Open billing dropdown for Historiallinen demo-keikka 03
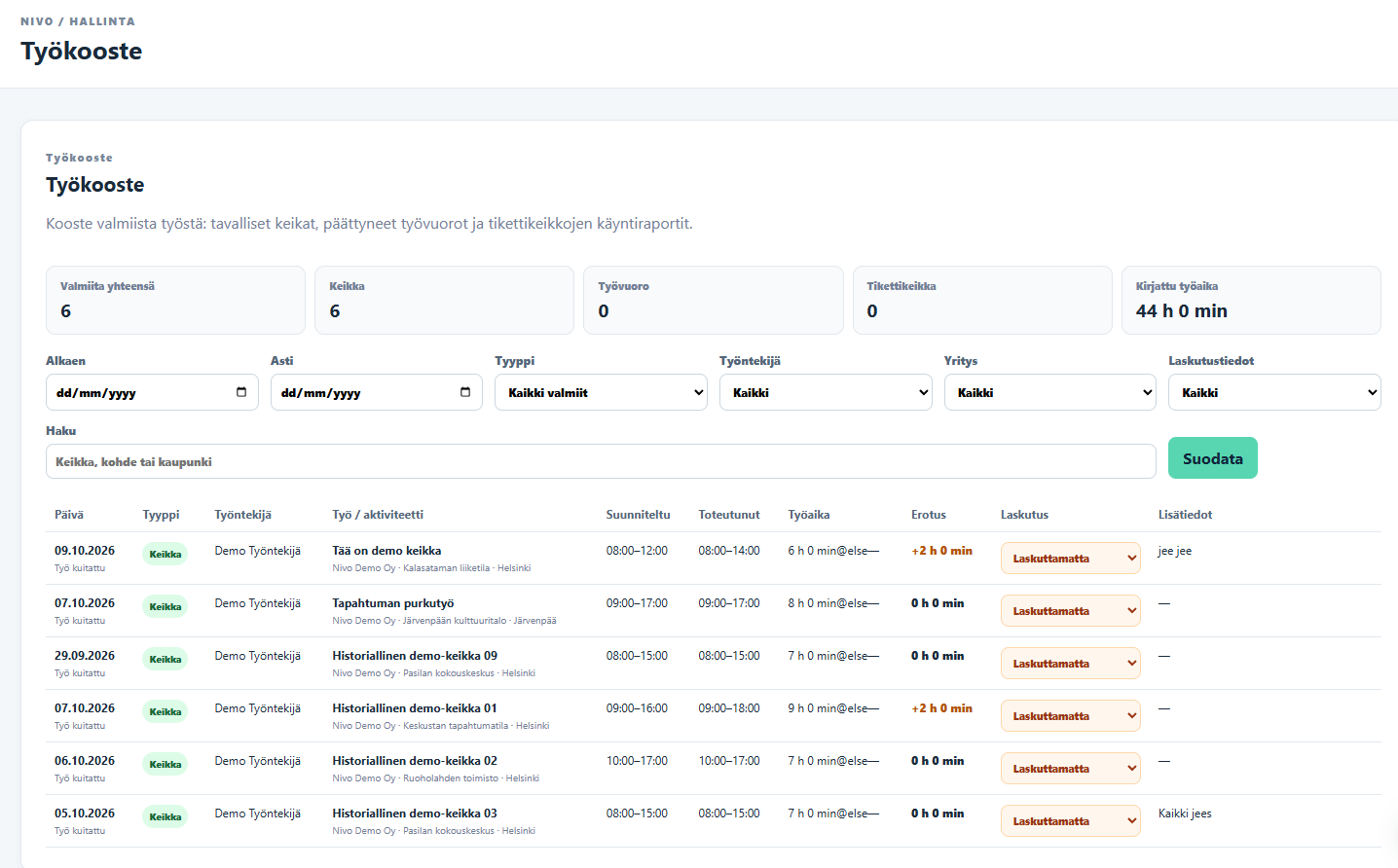The image size is (1398, 868). (x=1071, y=821)
